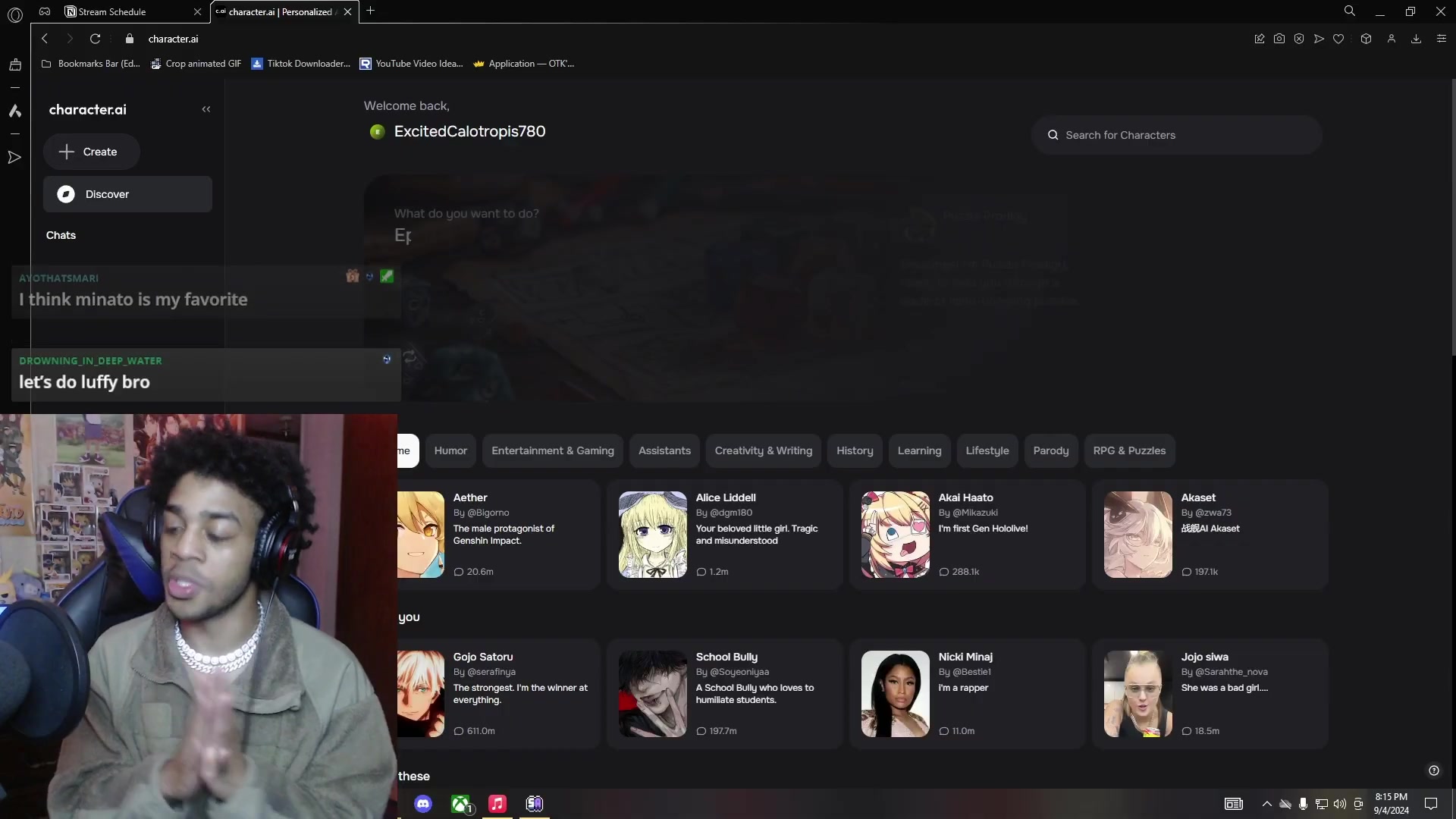This screenshot has height=819, width=1456.
Task: Open the Gojo Satoru character card
Action: (x=497, y=694)
